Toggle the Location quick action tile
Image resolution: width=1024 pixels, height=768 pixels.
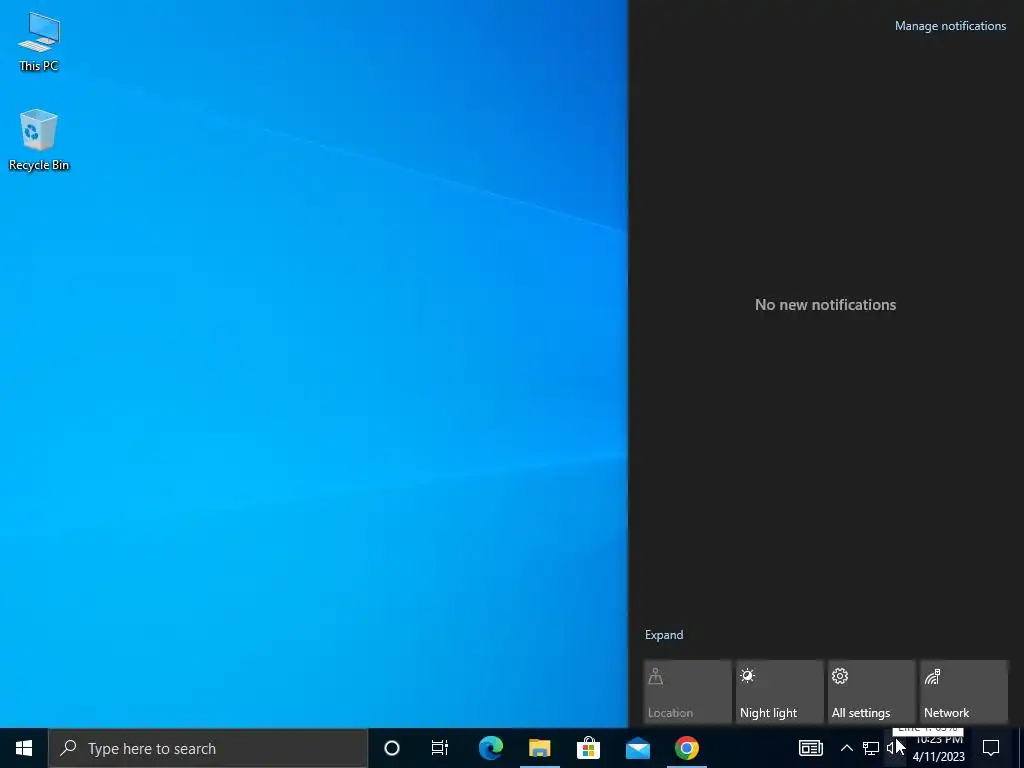click(687, 692)
